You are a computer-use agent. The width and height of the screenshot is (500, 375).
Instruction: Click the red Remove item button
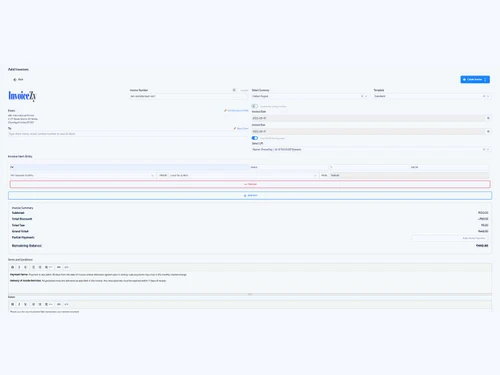click(x=250, y=184)
